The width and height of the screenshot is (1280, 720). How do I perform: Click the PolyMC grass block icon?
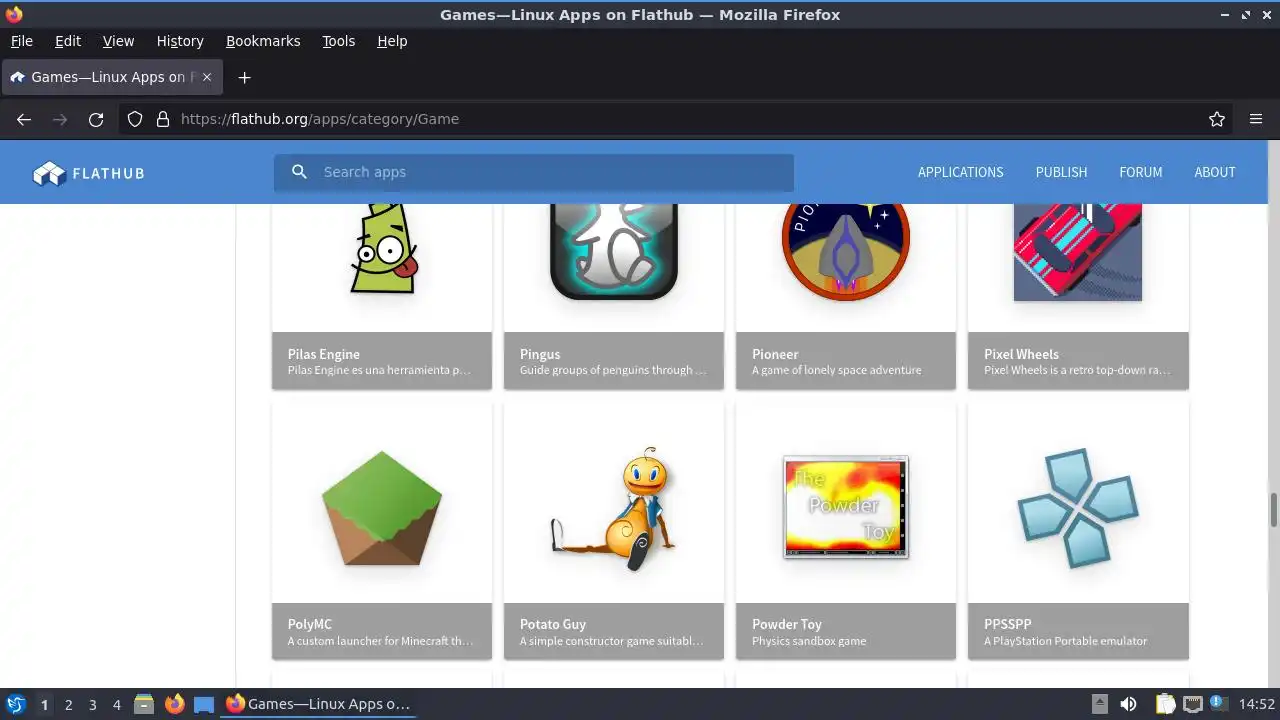pyautogui.click(x=382, y=508)
